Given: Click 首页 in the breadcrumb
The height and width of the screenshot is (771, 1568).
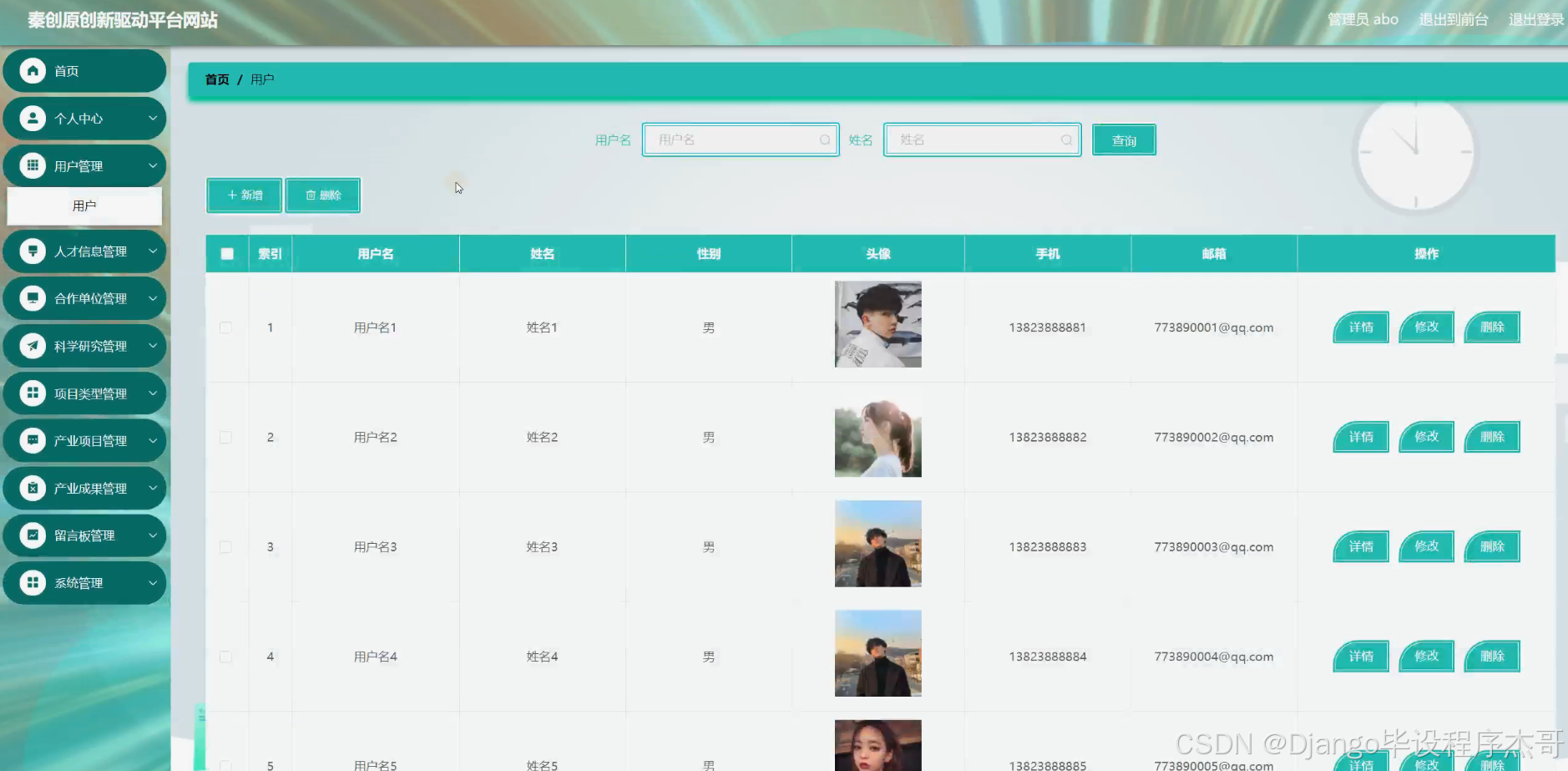Looking at the screenshot, I should click(x=217, y=79).
